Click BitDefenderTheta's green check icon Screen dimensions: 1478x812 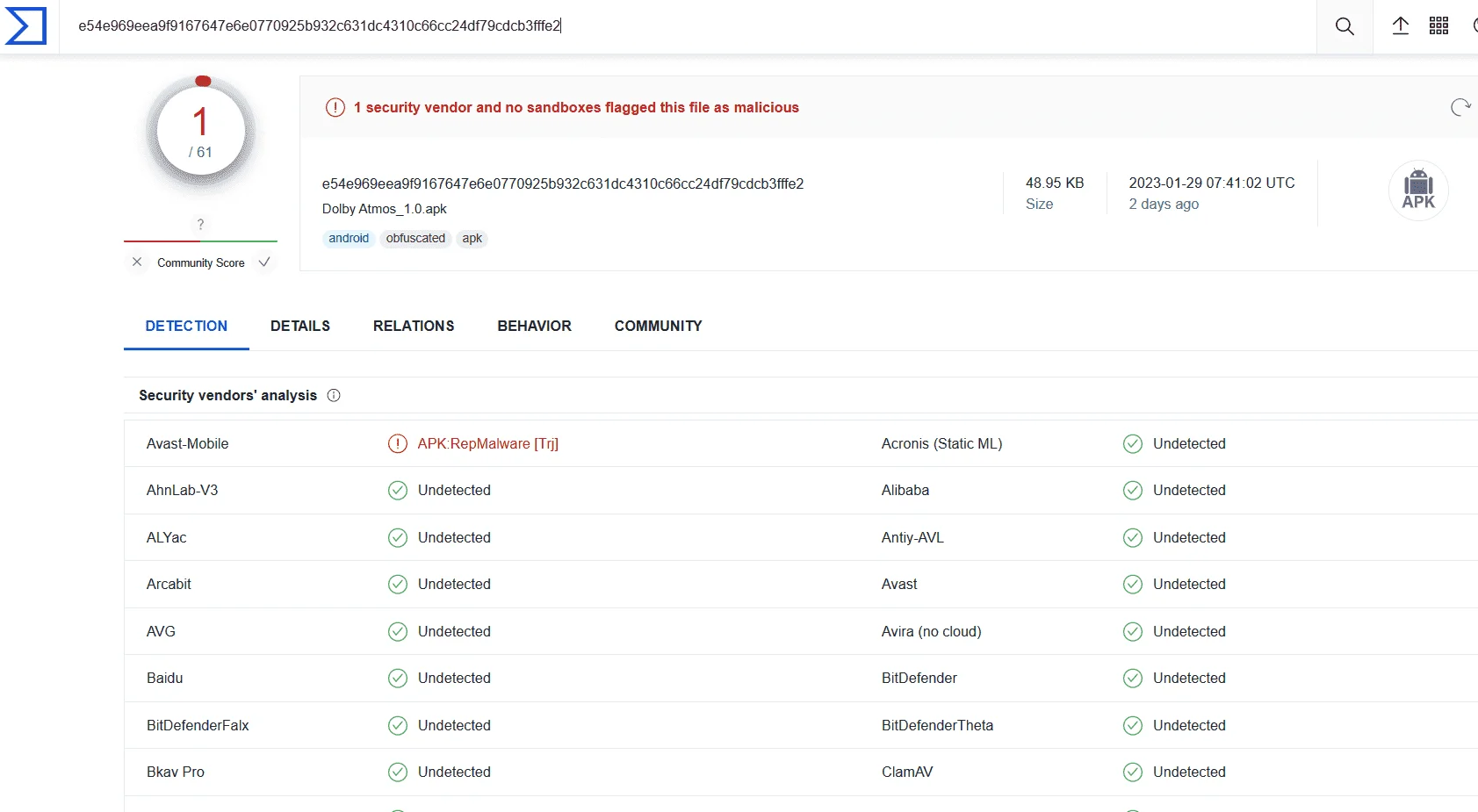pos(1133,725)
